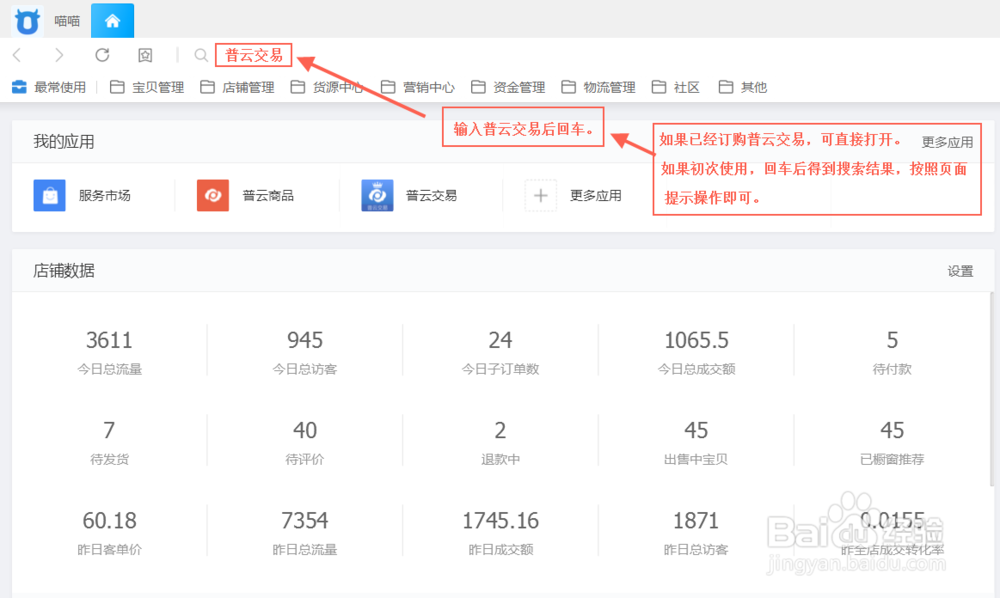Screen dimensions: 1000x598
Task: Open the 资金管理 folder menu
Action: (508, 87)
